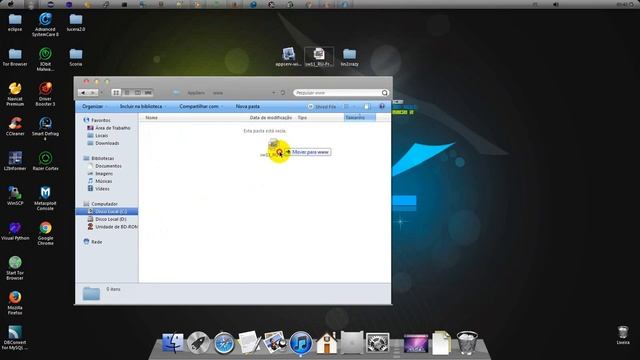This screenshot has width=640, height=360.
Task: Select the Metasploit Console desktop shortcut
Action: point(45,198)
